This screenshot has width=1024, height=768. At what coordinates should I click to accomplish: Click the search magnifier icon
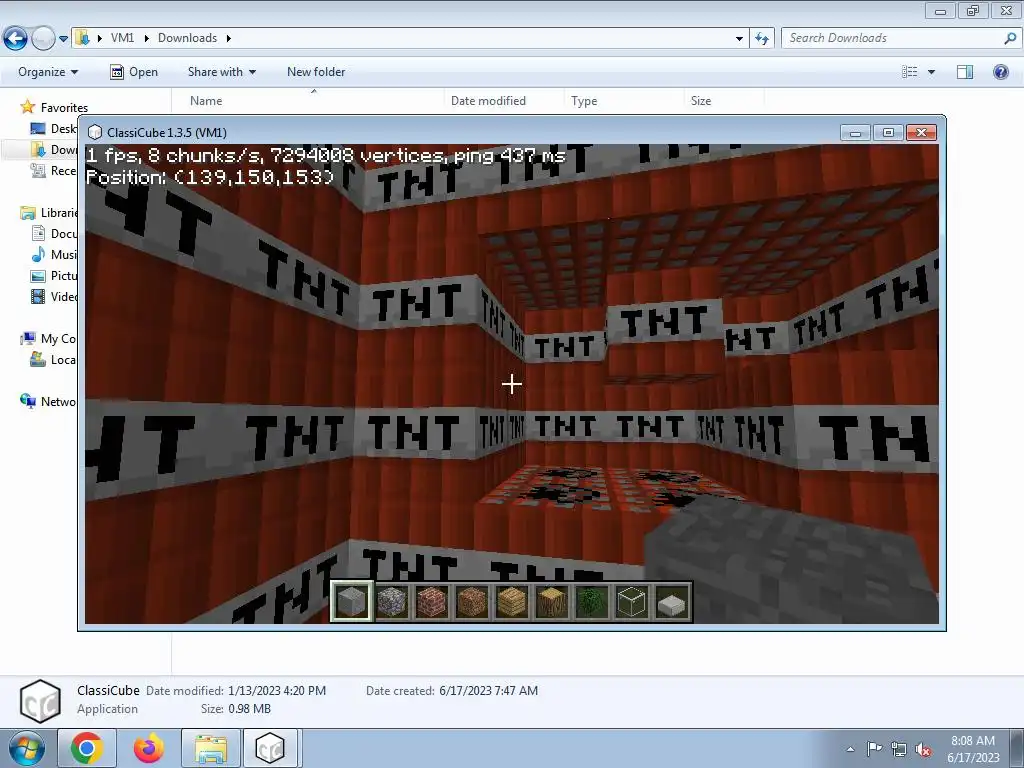tap(1010, 39)
